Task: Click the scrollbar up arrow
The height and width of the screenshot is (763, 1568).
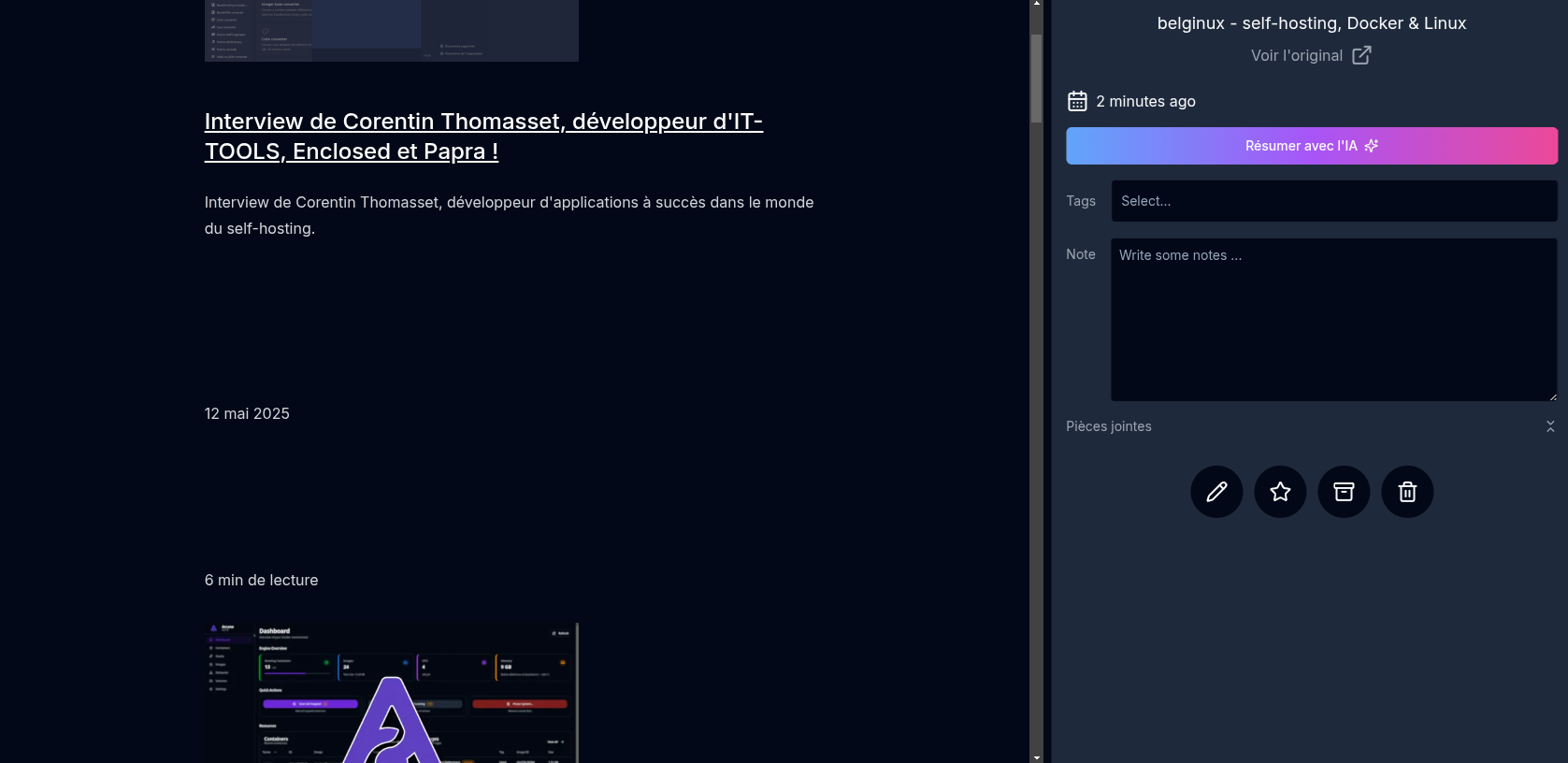Action: coord(1036,5)
